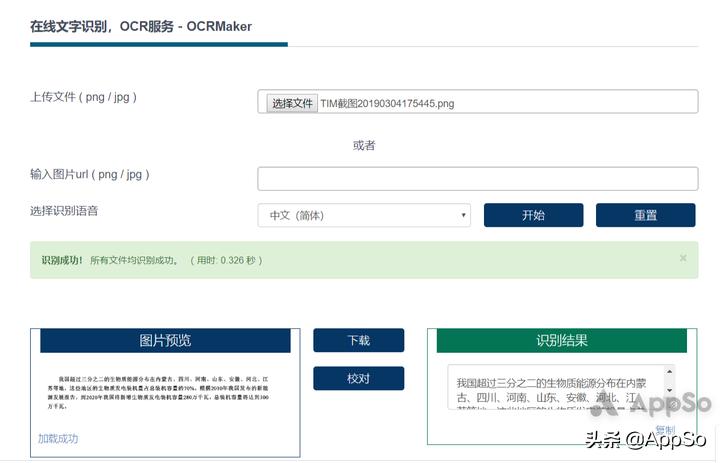Screen dimensions: 720x463
Task: Click the 复制 copy link
Action: point(664,430)
